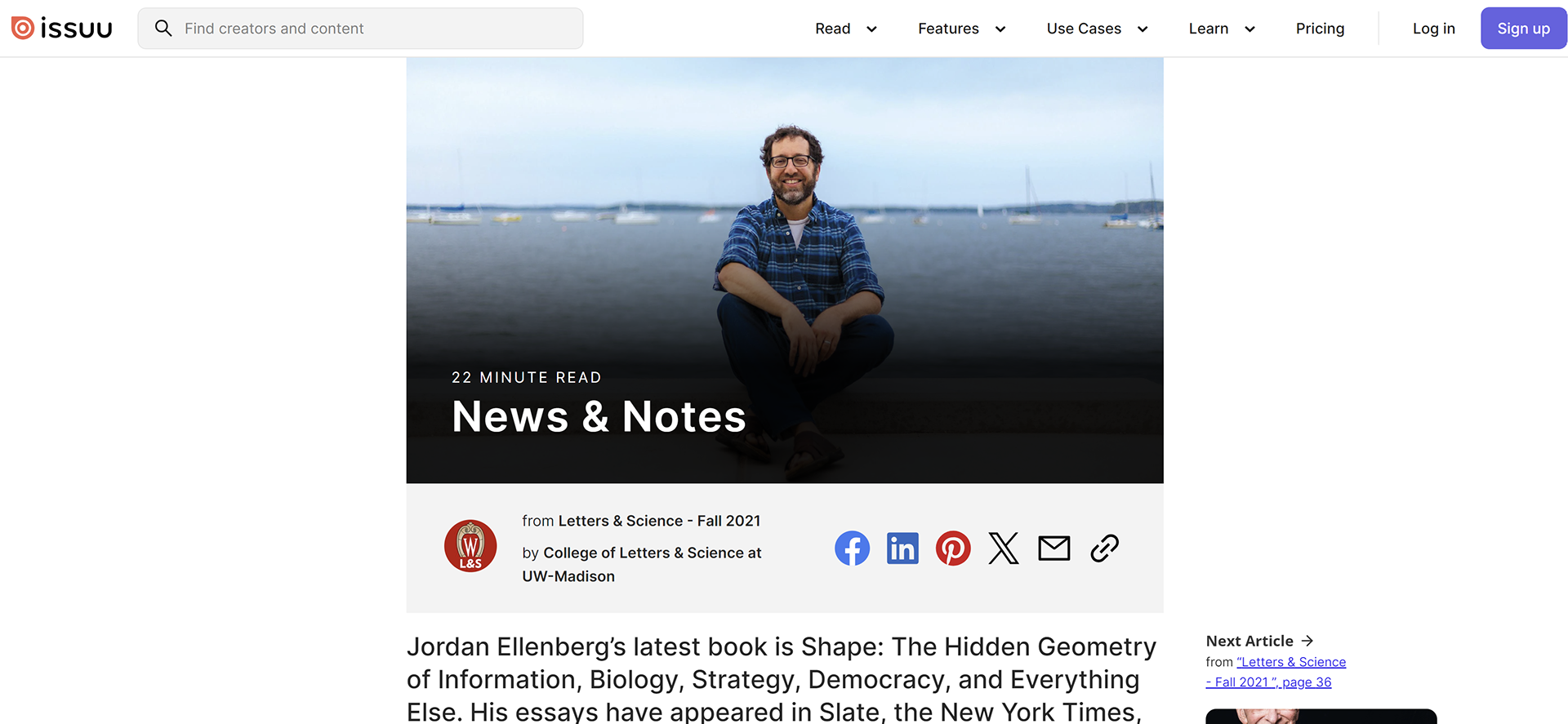Viewport: 1568px width, 724px height.
Task: Expand the Use Cases dropdown
Action: click(x=1098, y=29)
